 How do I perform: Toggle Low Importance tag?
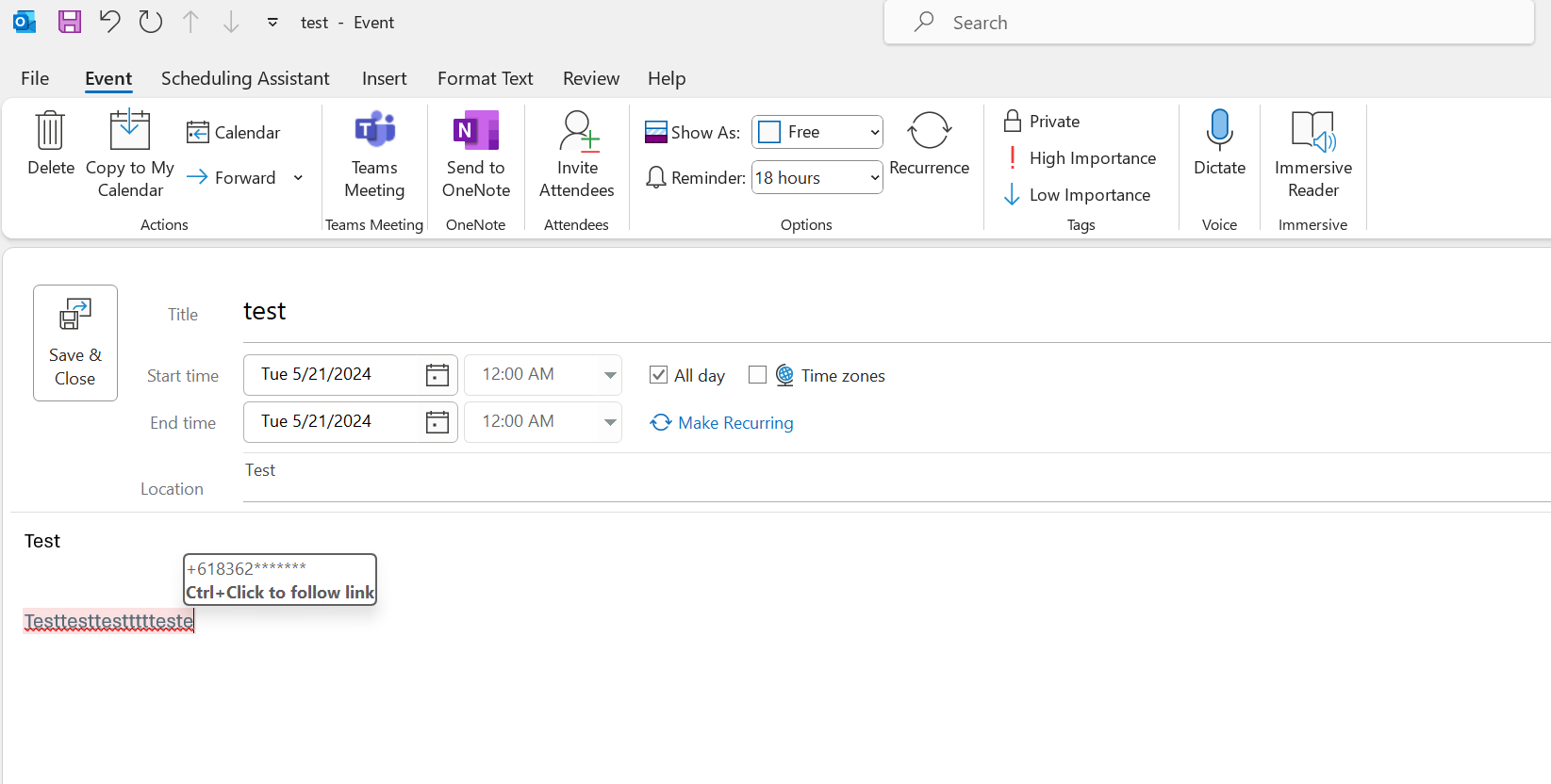click(1078, 194)
